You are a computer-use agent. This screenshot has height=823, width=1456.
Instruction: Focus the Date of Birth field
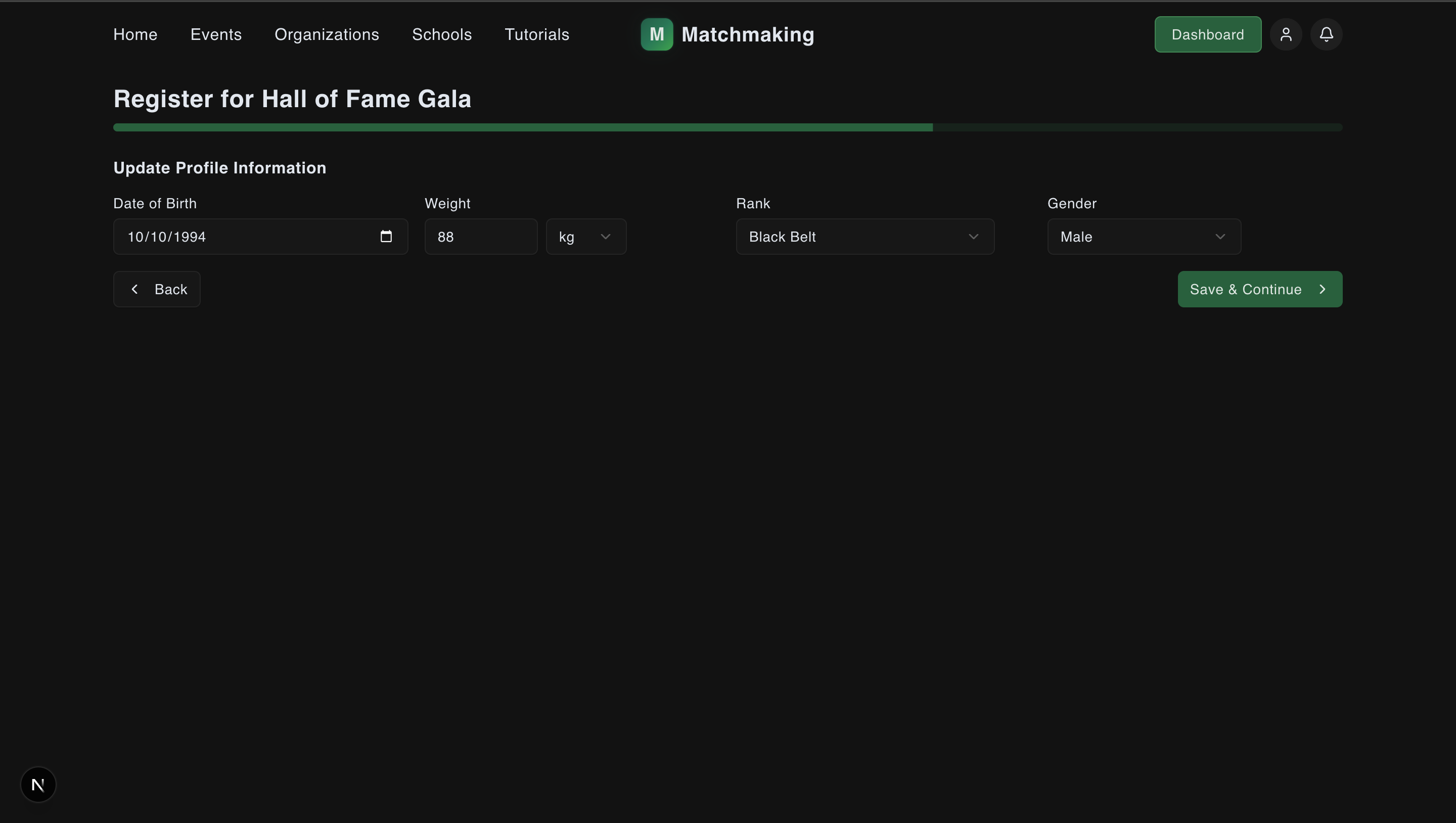coord(260,237)
